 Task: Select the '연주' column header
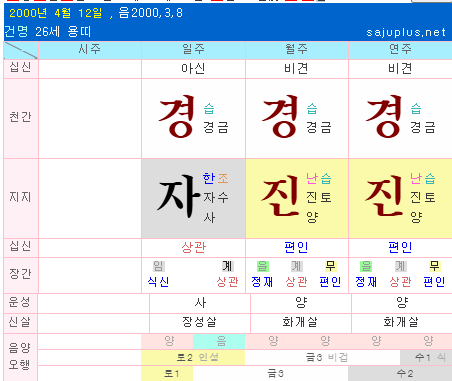coord(400,49)
